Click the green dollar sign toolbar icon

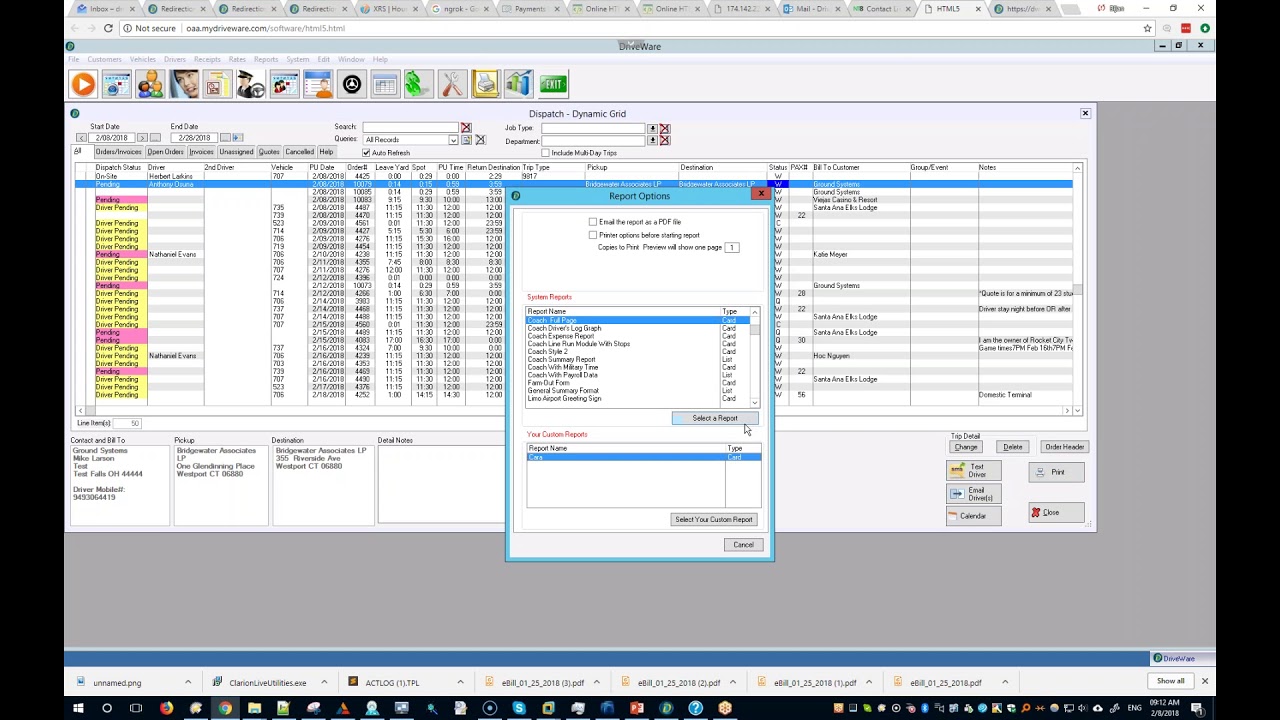coord(419,85)
